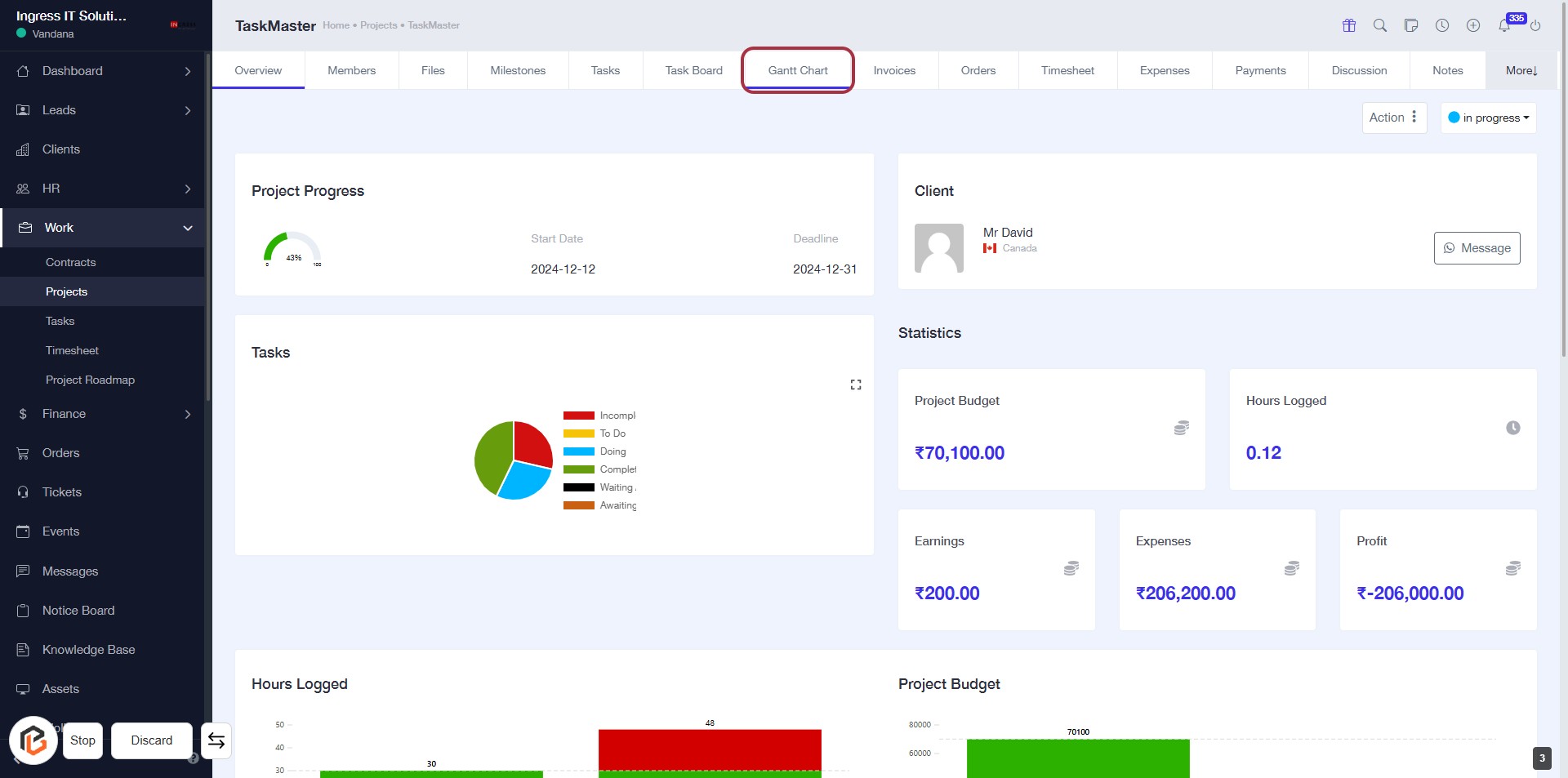Screen dimensions: 1568x778
Task: Open the timer clock icon in header
Action: 1442,25
